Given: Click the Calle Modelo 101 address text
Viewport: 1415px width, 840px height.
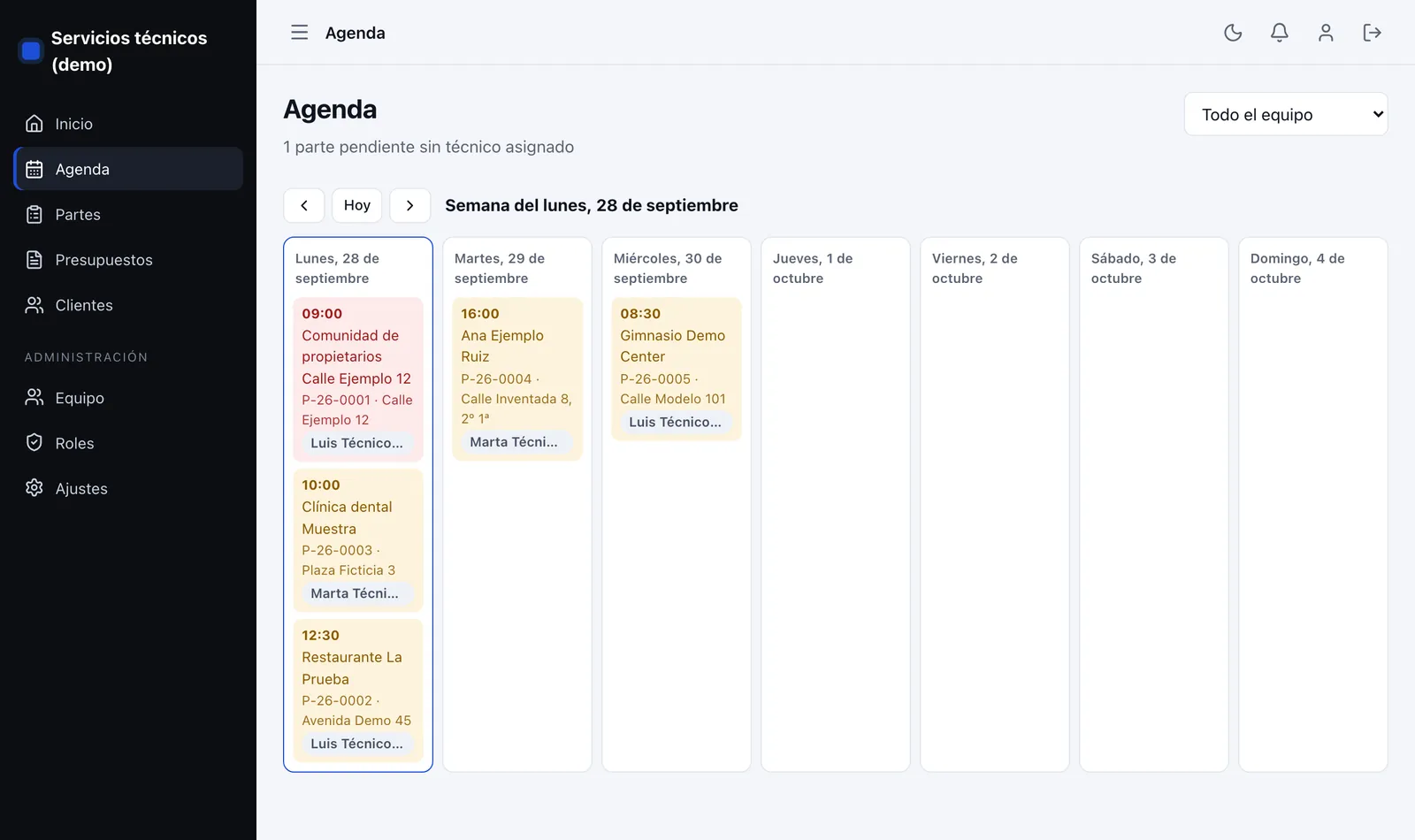Looking at the screenshot, I should click(x=673, y=399).
